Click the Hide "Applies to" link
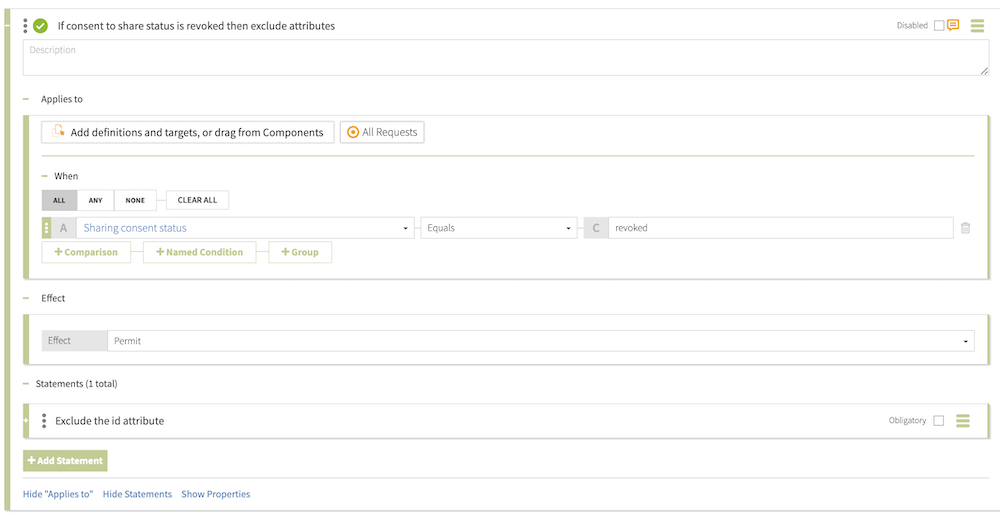Screen dimensions: 1000x519 58,494
